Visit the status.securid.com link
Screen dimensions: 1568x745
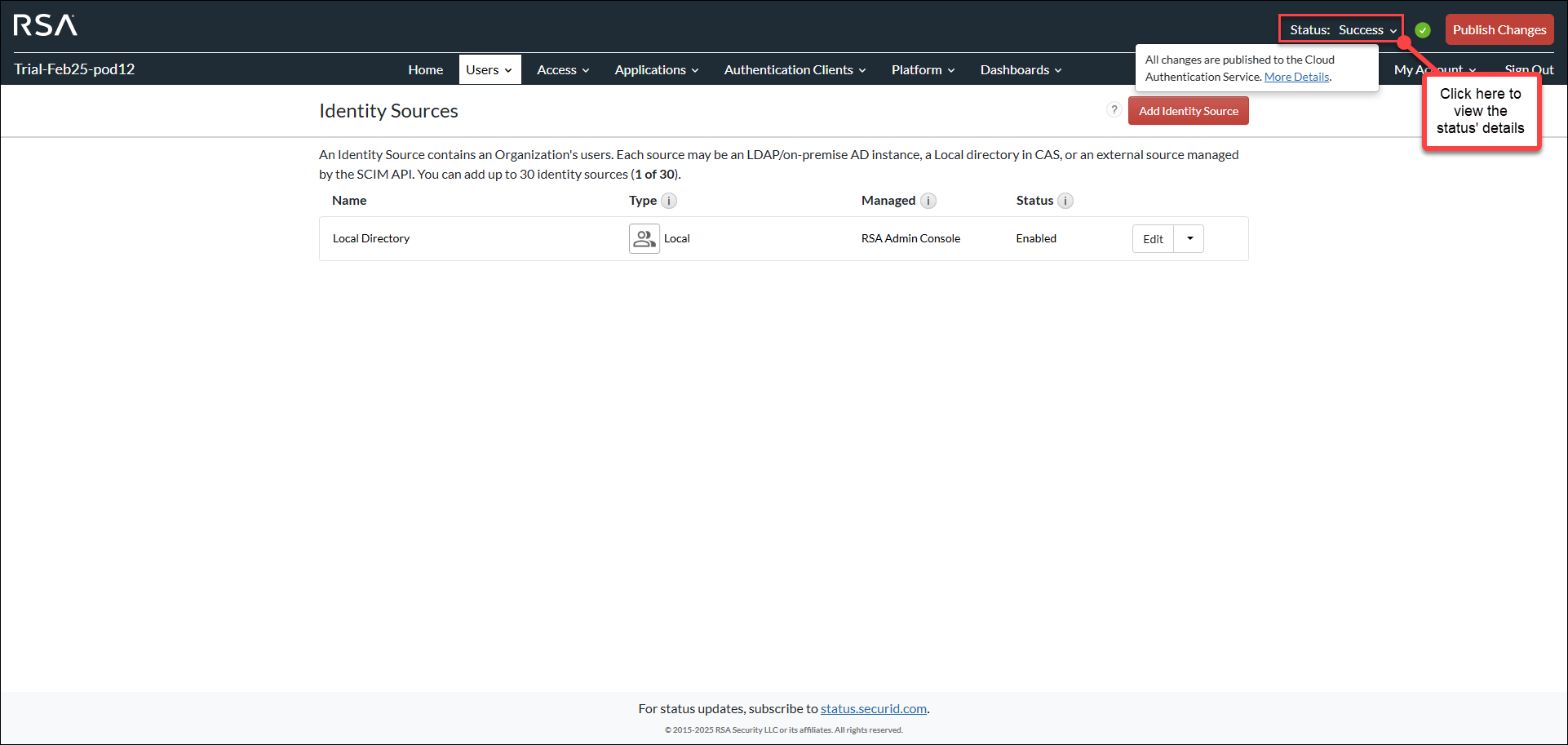(873, 708)
